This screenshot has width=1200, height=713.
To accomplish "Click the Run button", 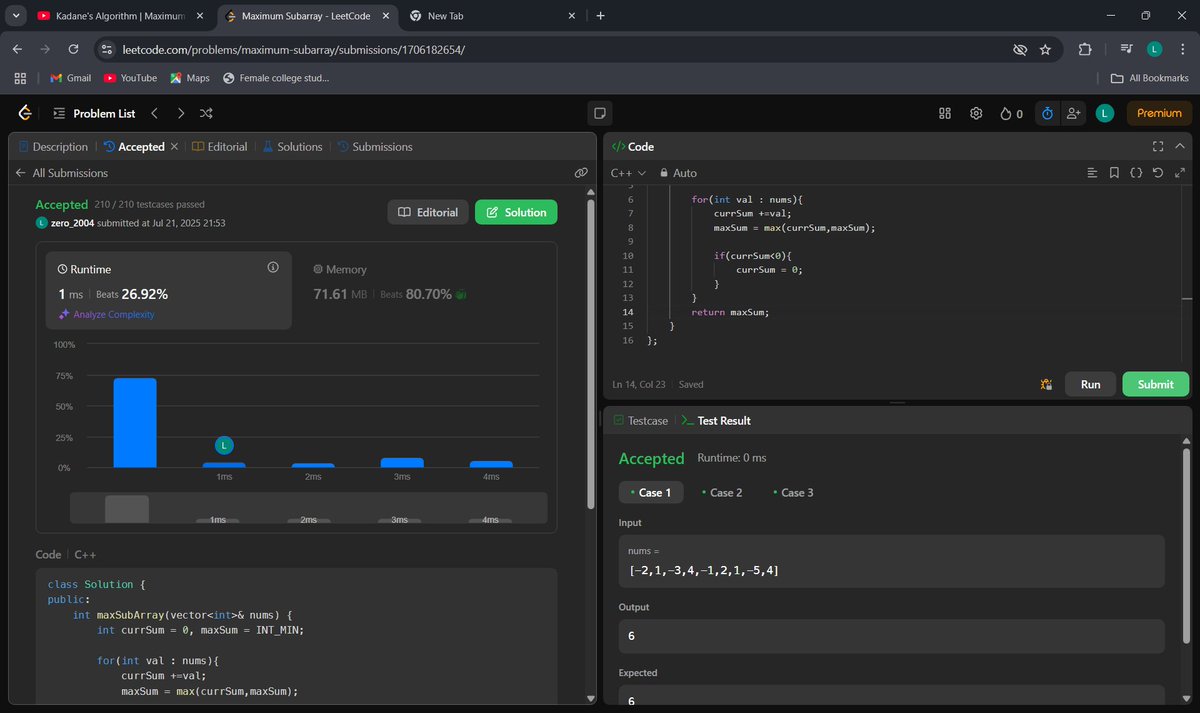I will click(1090, 384).
